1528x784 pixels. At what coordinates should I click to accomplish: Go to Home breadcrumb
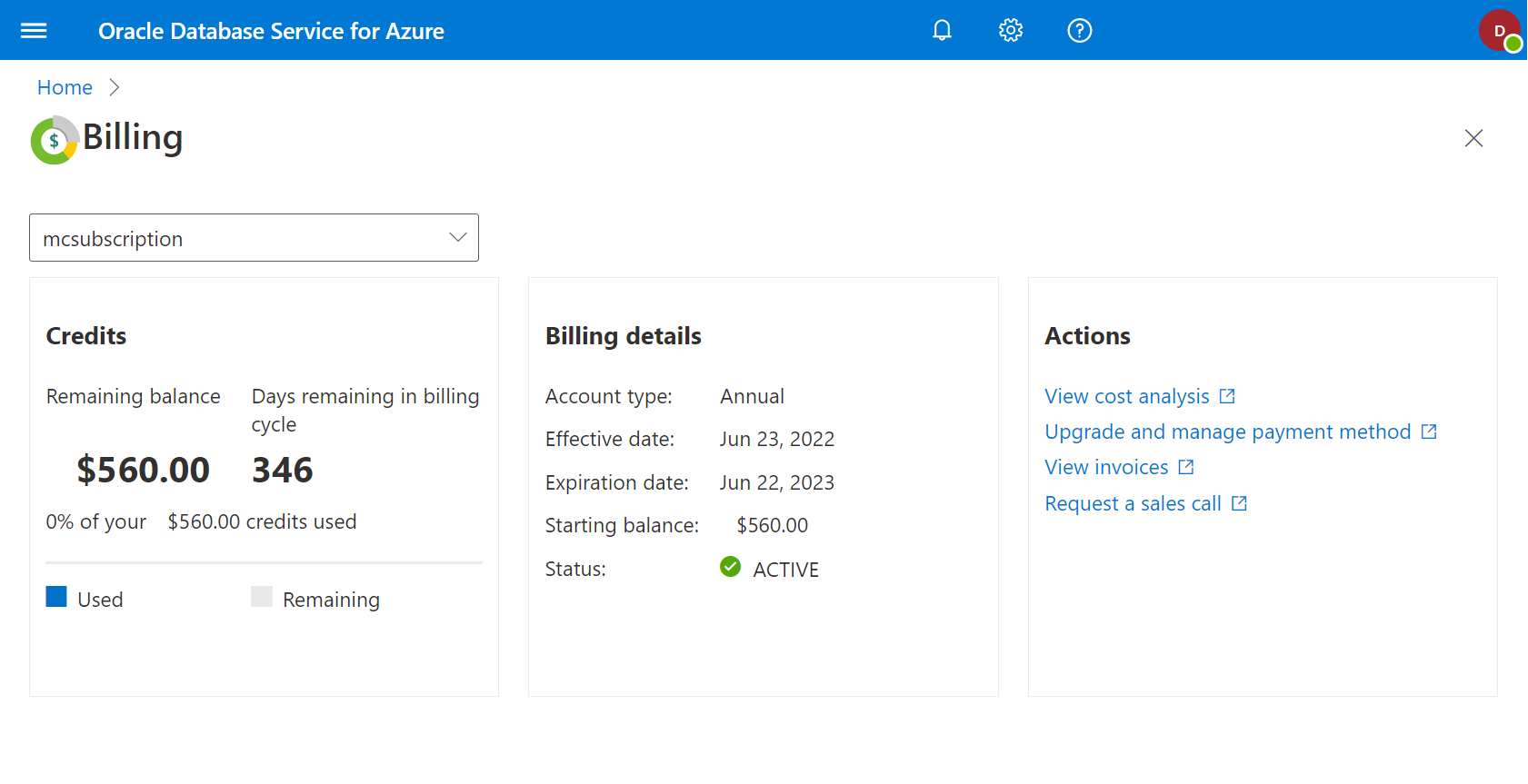pos(65,87)
